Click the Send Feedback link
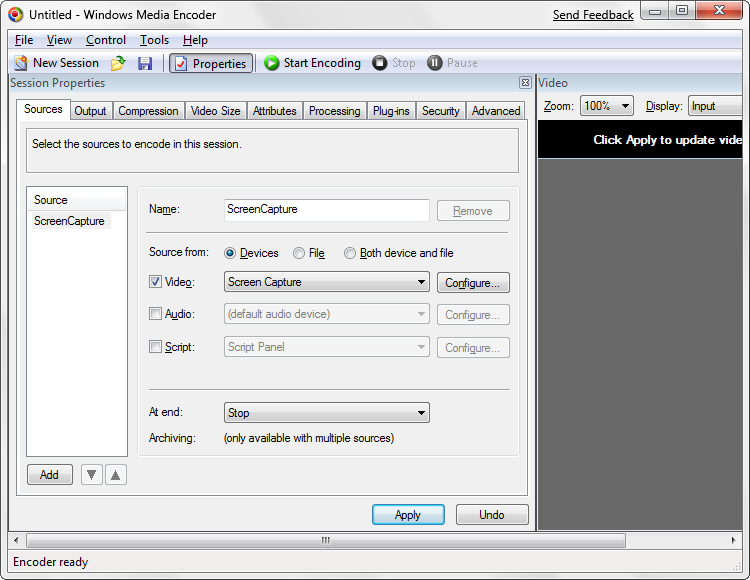Image resolution: width=750 pixels, height=580 pixels. tap(593, 15)
